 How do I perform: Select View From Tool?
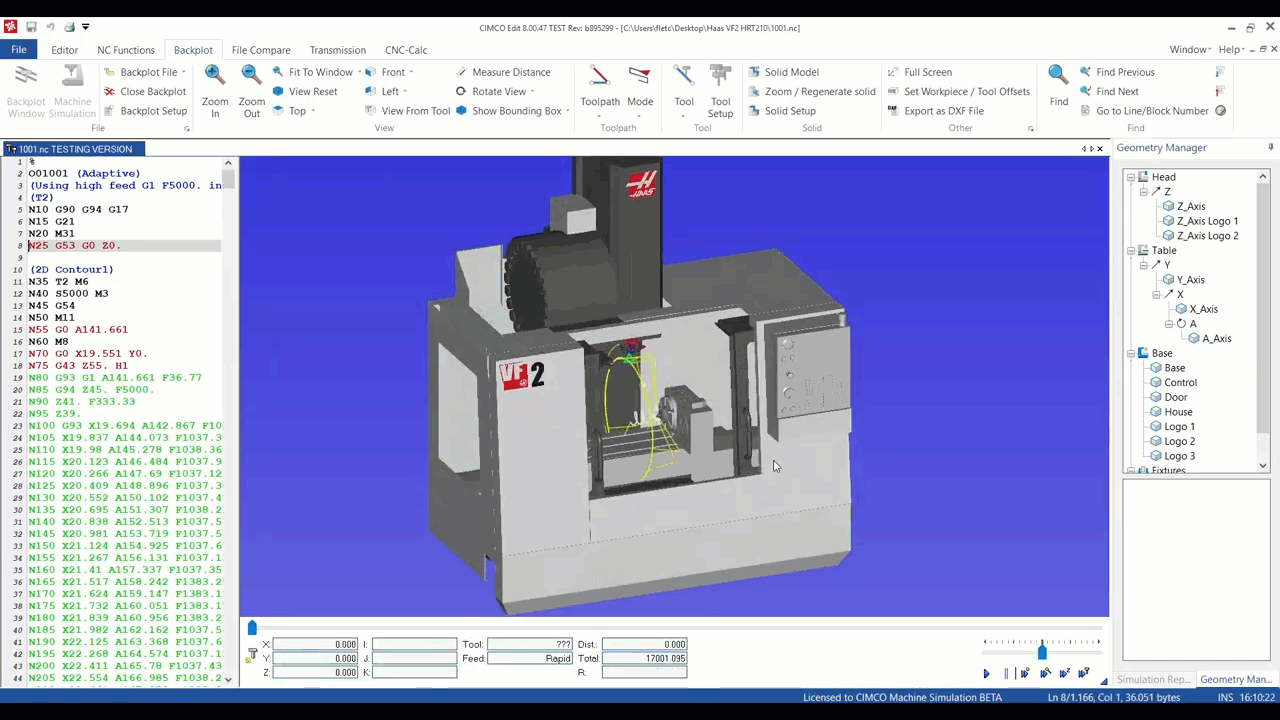(407, 111)
